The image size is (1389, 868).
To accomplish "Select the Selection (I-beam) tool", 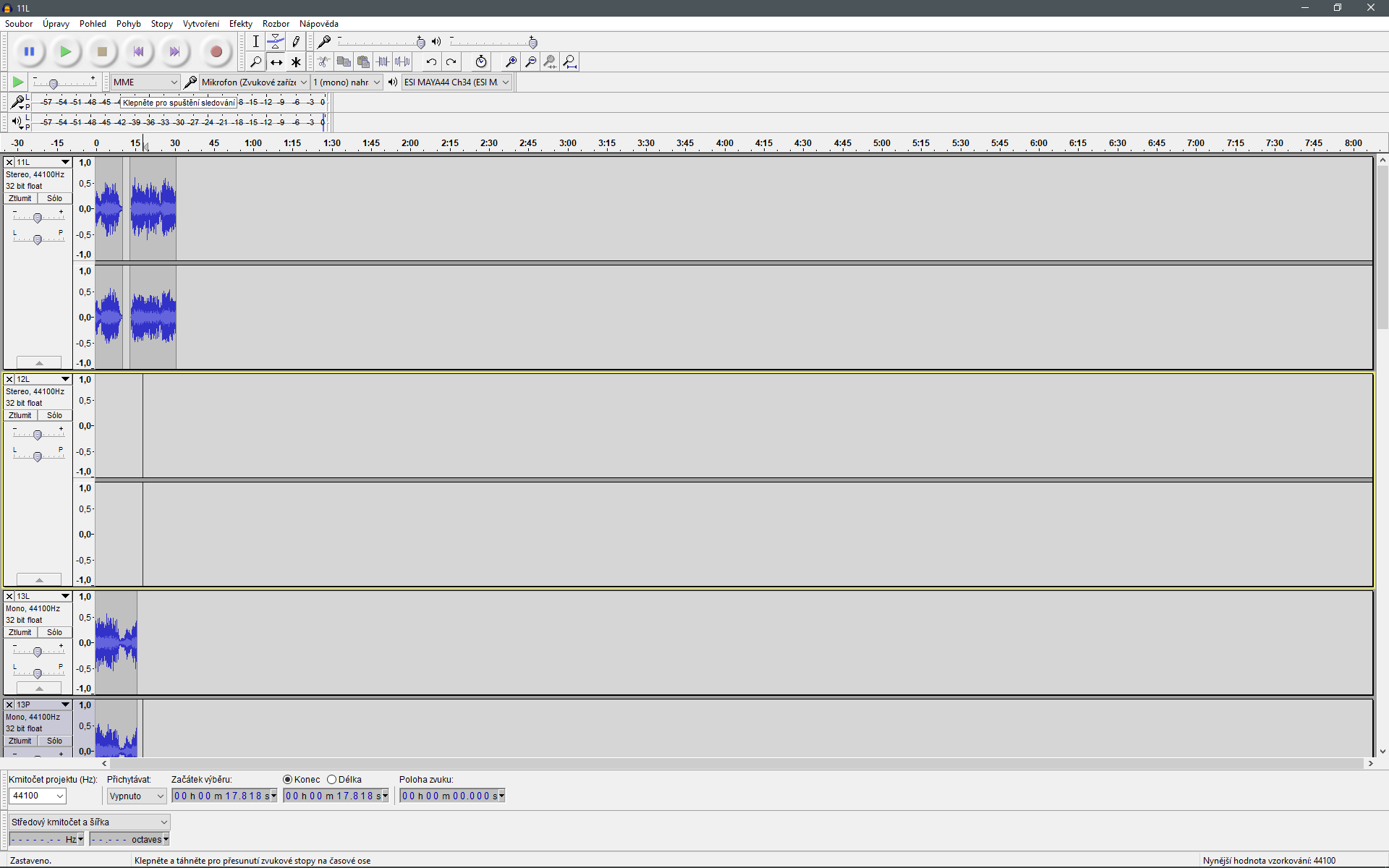I will coord(255,41).
